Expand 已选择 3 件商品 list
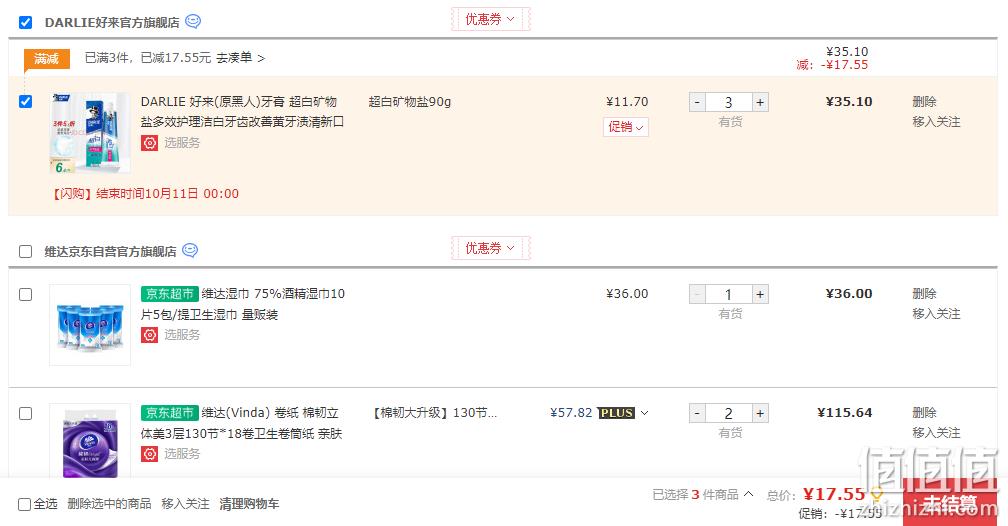Viewport: 1008px width, 526px height. [x=703, y=494]
